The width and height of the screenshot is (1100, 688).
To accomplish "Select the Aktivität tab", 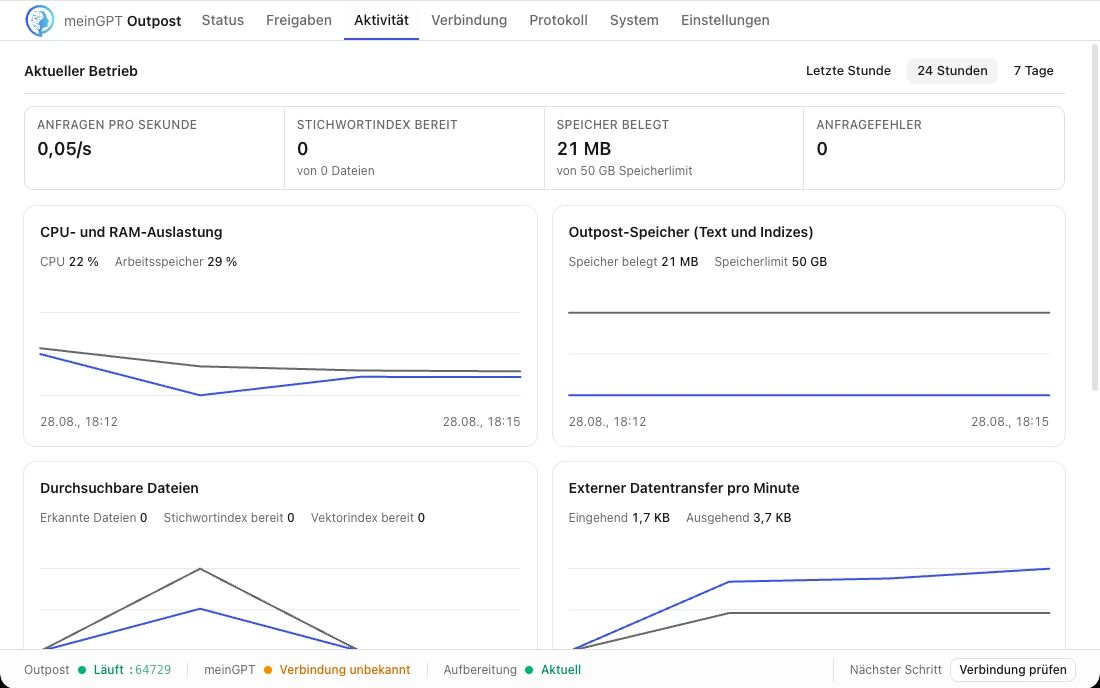I will (x=381, y=20).
